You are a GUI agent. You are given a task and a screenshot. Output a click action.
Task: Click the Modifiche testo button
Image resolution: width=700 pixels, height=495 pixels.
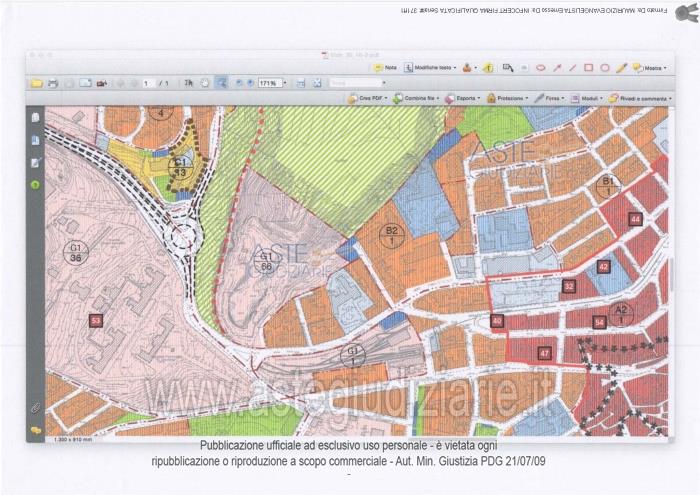click(428, 68)
